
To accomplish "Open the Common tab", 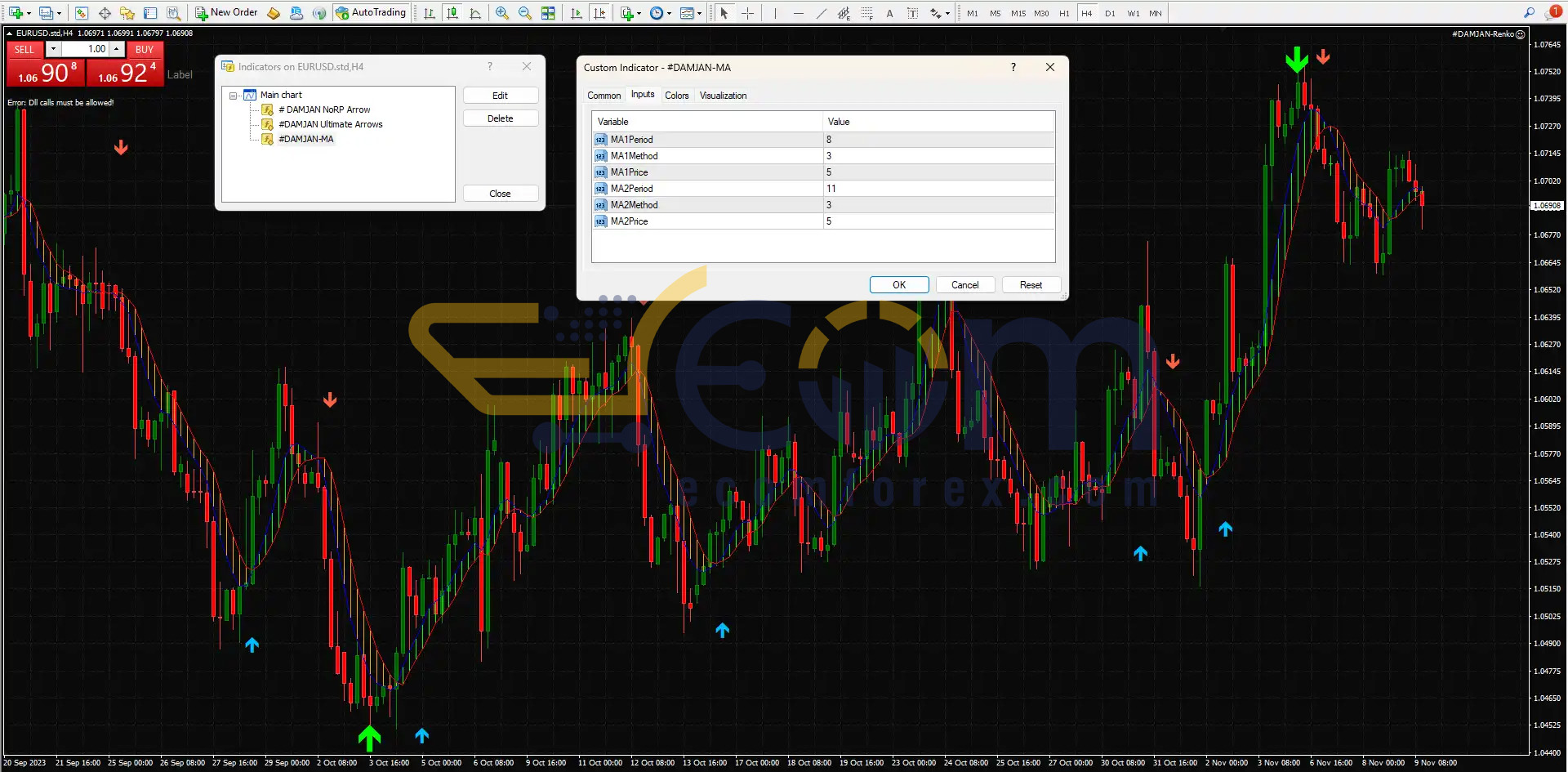I will click(x=604, y=96).
